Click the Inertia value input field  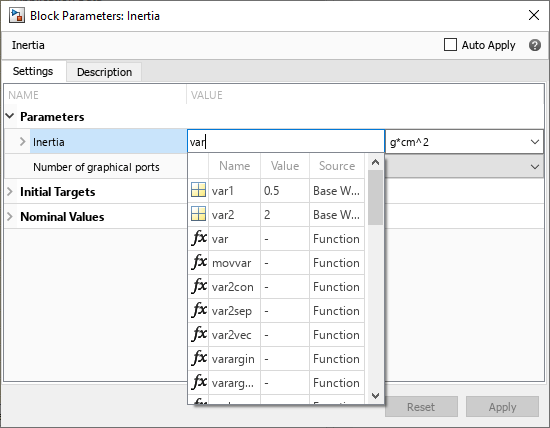286,142
